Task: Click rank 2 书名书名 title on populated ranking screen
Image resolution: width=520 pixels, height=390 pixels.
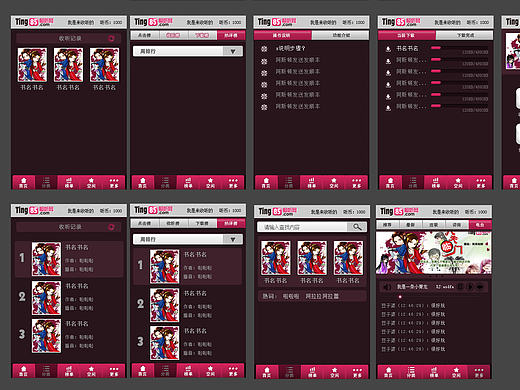Action: 195,293
